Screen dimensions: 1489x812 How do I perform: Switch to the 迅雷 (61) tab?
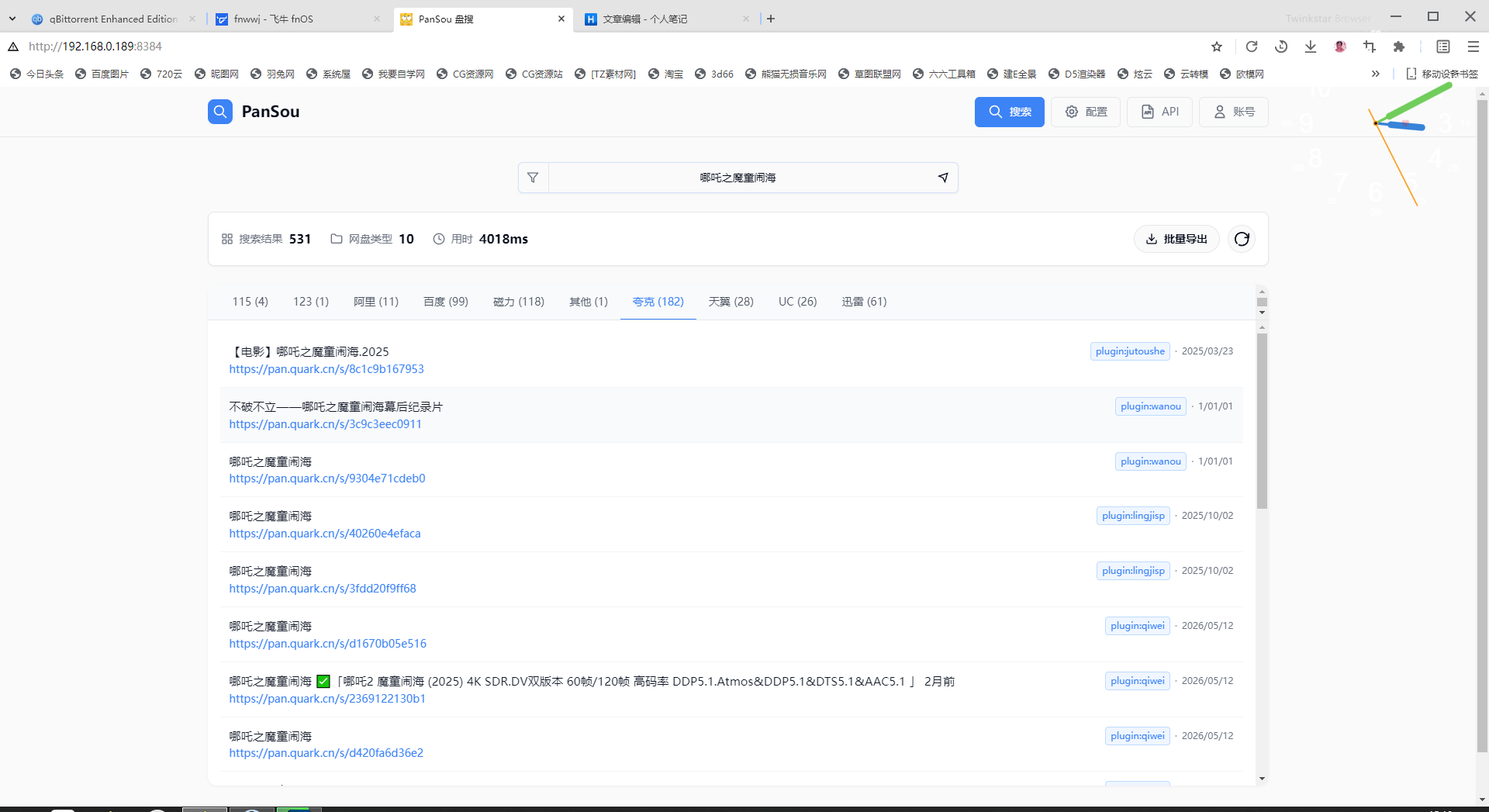(865, 302)
